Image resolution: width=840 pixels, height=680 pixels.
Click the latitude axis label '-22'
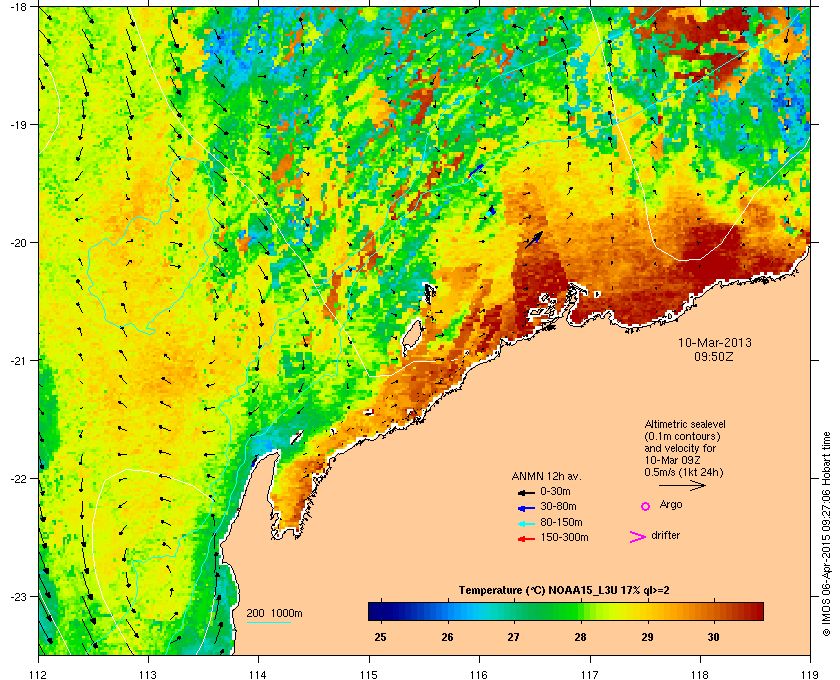tap(18, 479)
